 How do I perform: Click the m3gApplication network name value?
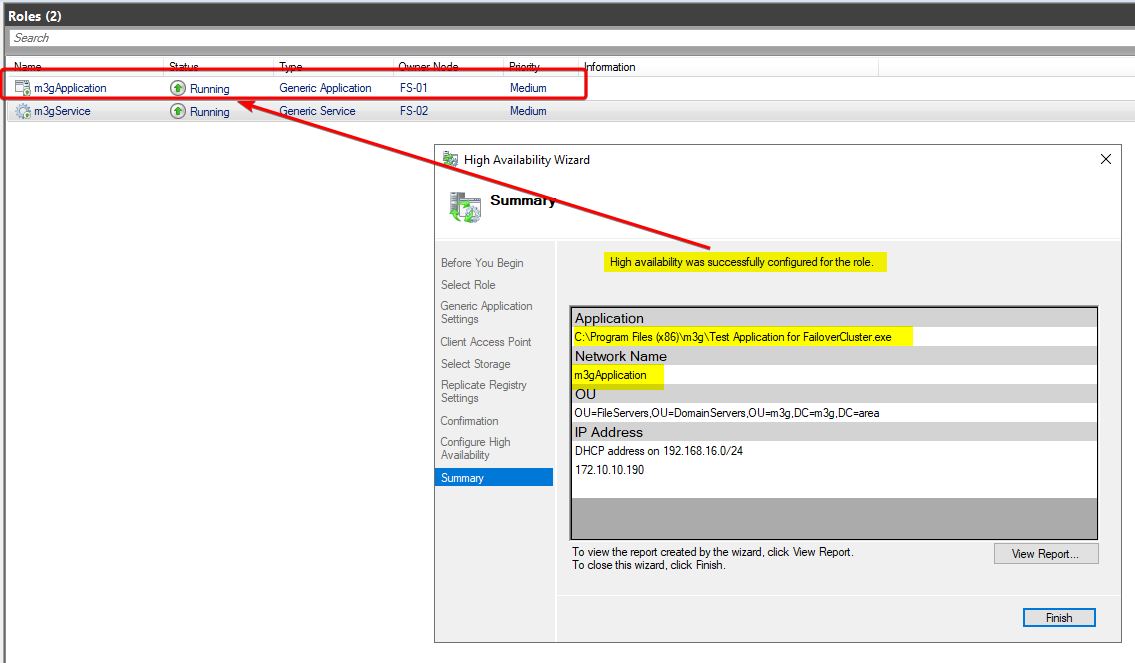[x=610, y=375]
